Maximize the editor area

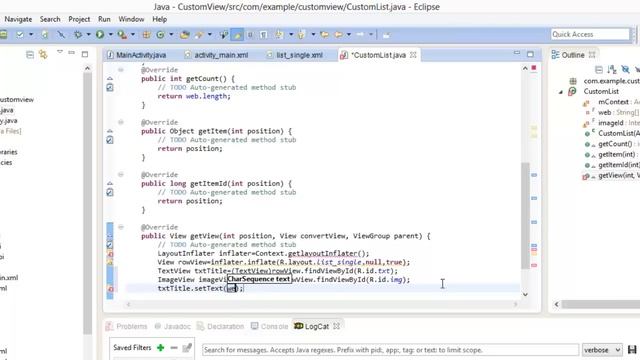(530, 54)
